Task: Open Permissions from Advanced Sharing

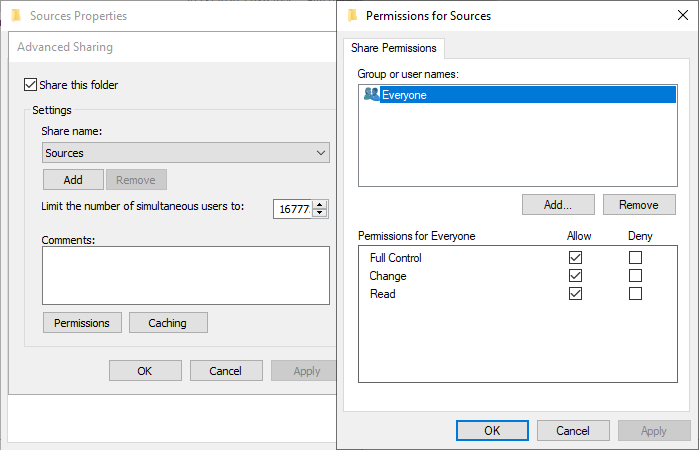Action: click(x=82, y=322)
